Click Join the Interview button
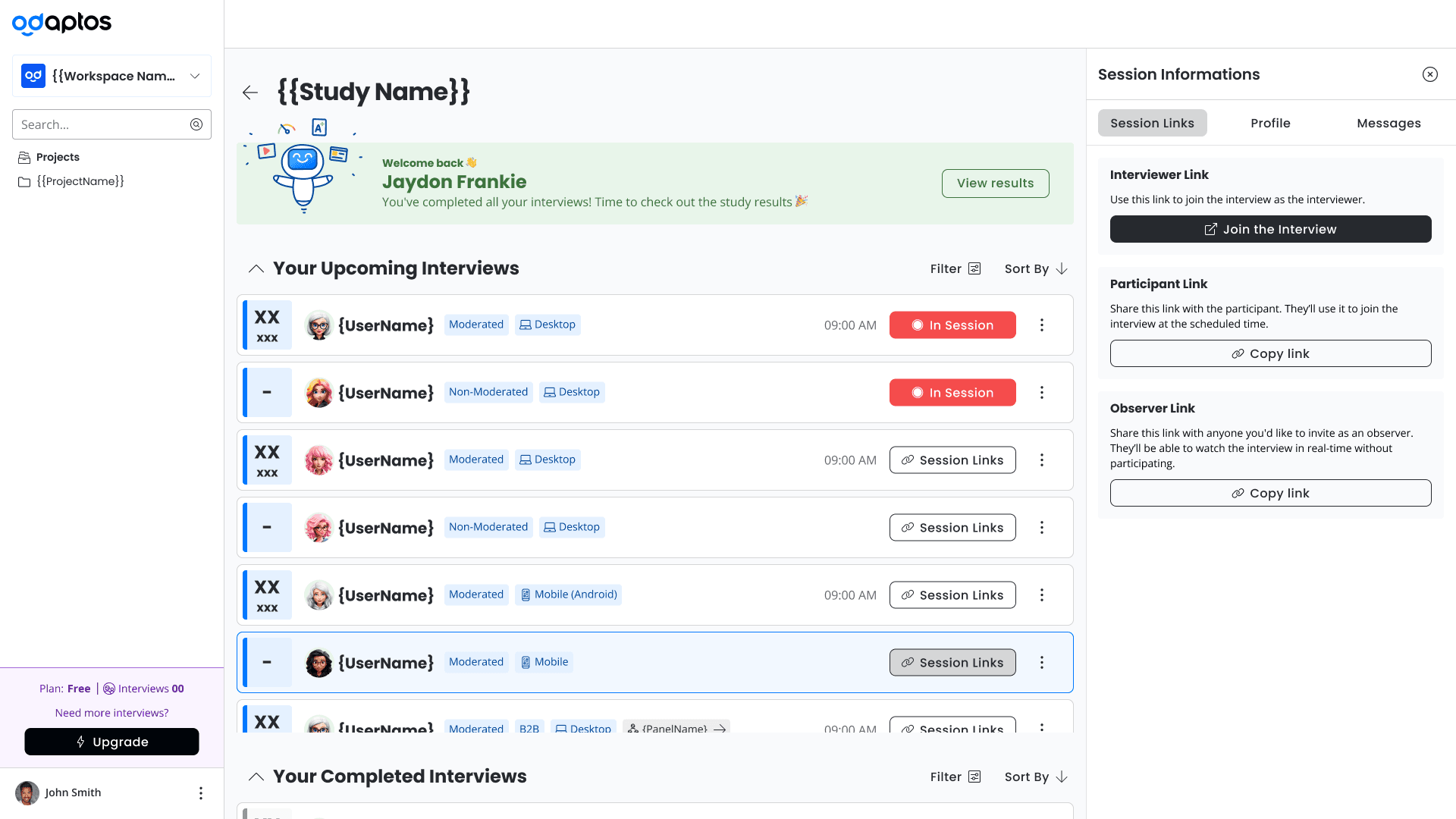The height and width of the screenshot is (819, 1456). (1271, 230)
